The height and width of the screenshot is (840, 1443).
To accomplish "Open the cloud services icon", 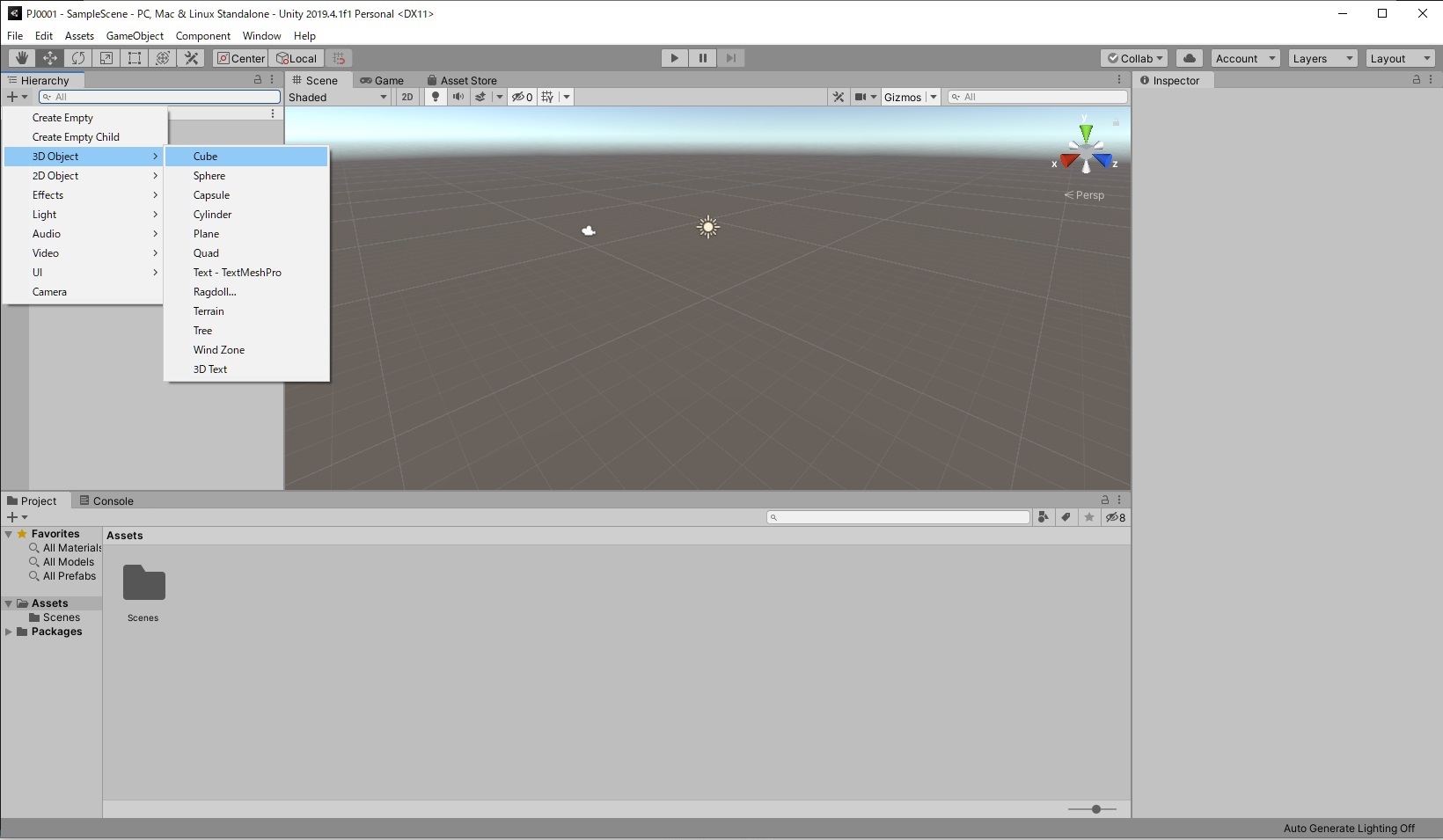I will tap(1190, 58).
